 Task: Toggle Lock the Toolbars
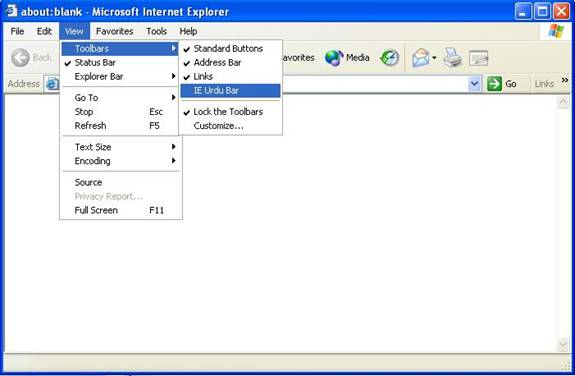[230, 112]
